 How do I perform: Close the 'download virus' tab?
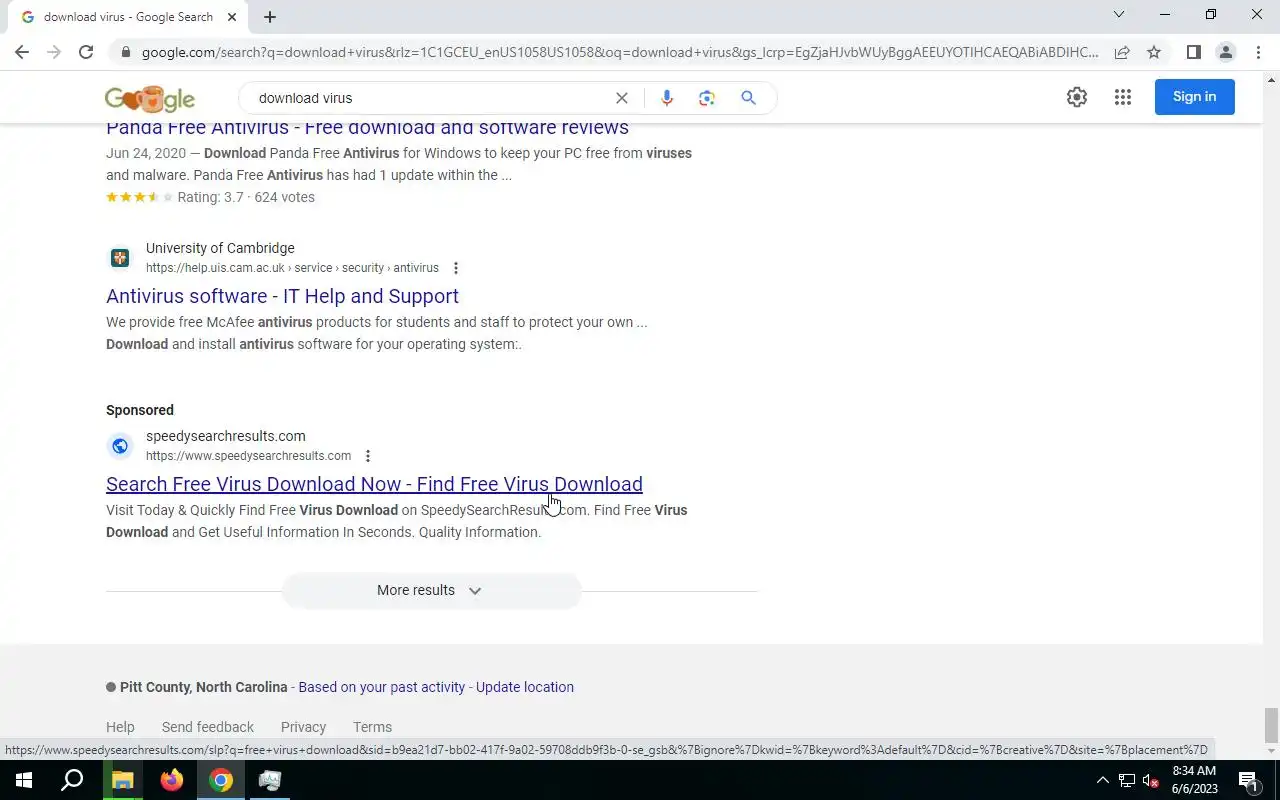click(232, 17)
